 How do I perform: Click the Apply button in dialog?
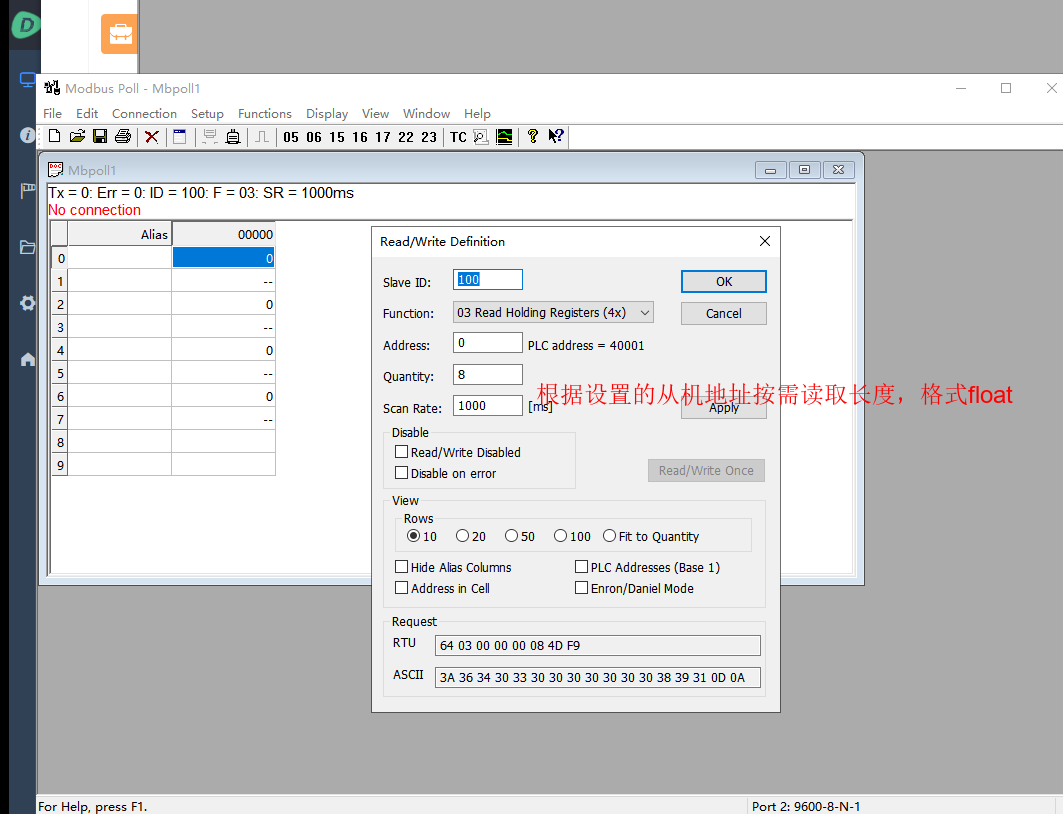click(723, 408)
